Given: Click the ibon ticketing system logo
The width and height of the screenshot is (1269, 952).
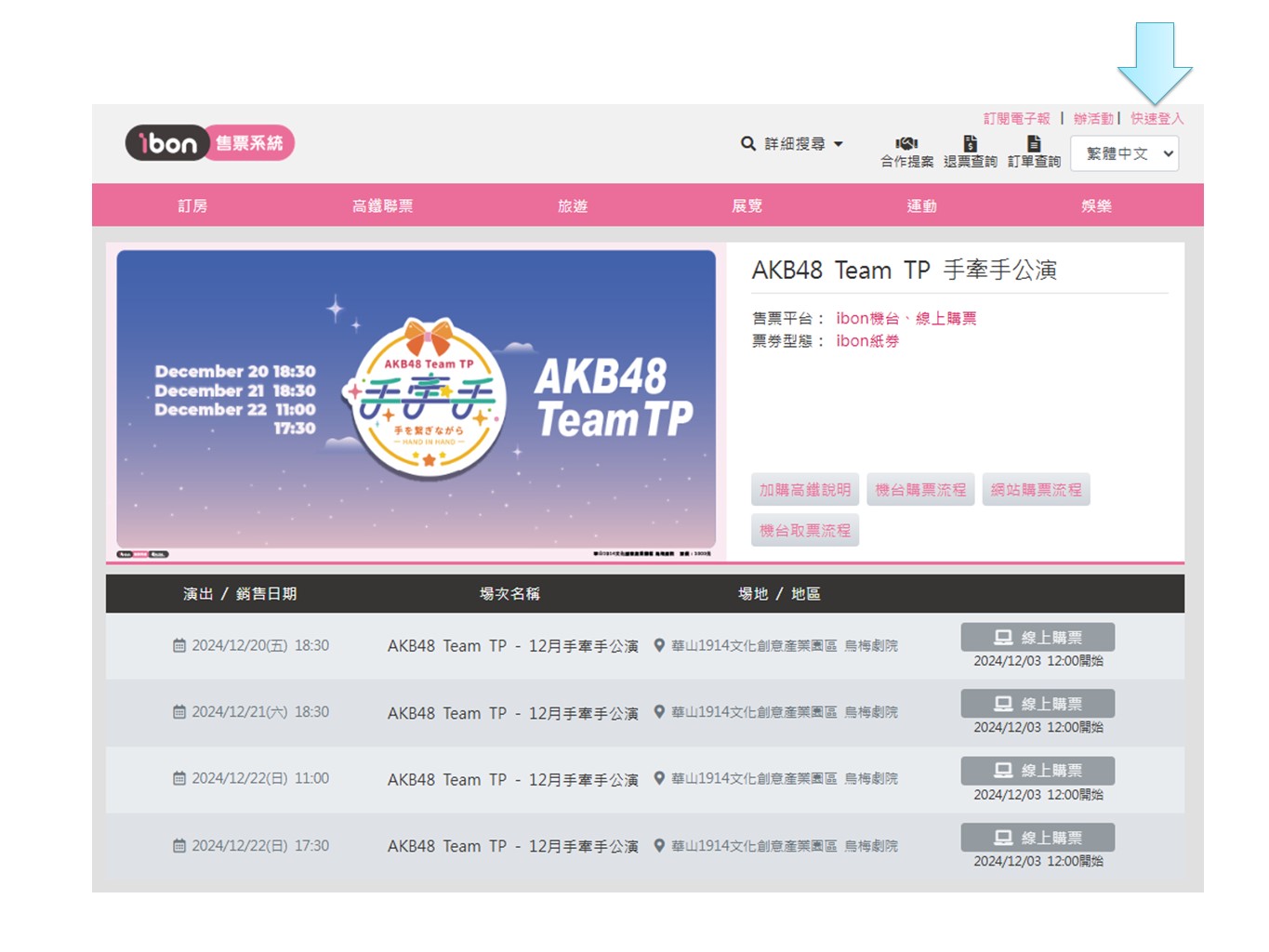Looking at the screenshot, I should pyautogui.click(x=209, y=143).
